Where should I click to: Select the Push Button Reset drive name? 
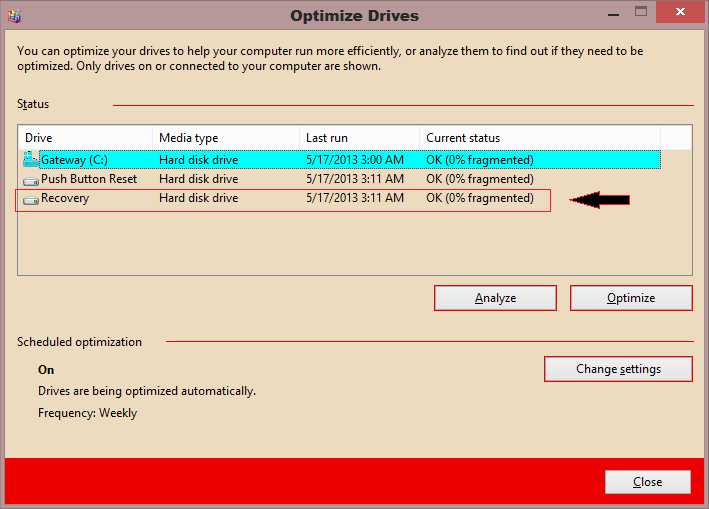pos(89,179)
